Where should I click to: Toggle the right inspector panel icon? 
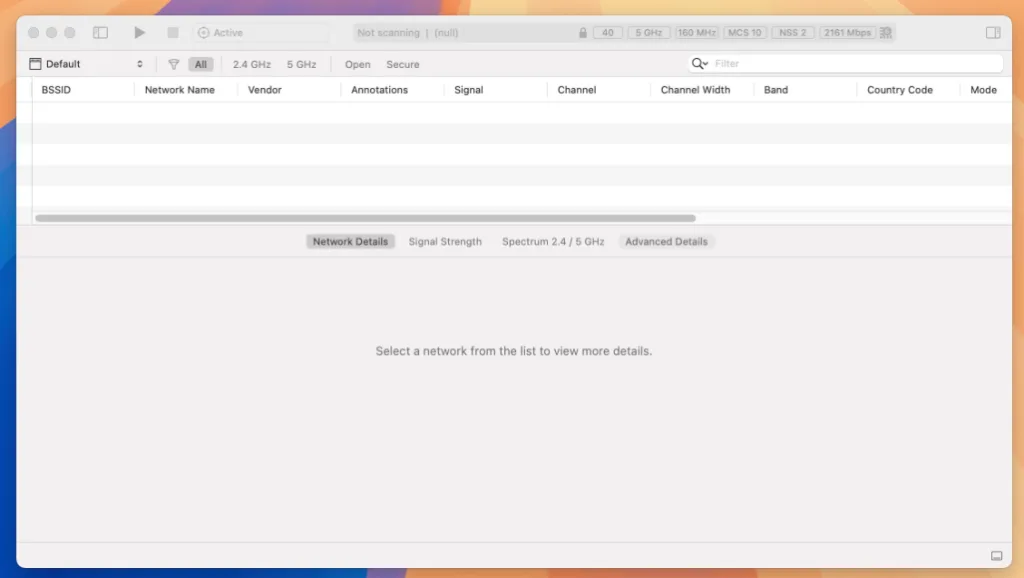993,33
